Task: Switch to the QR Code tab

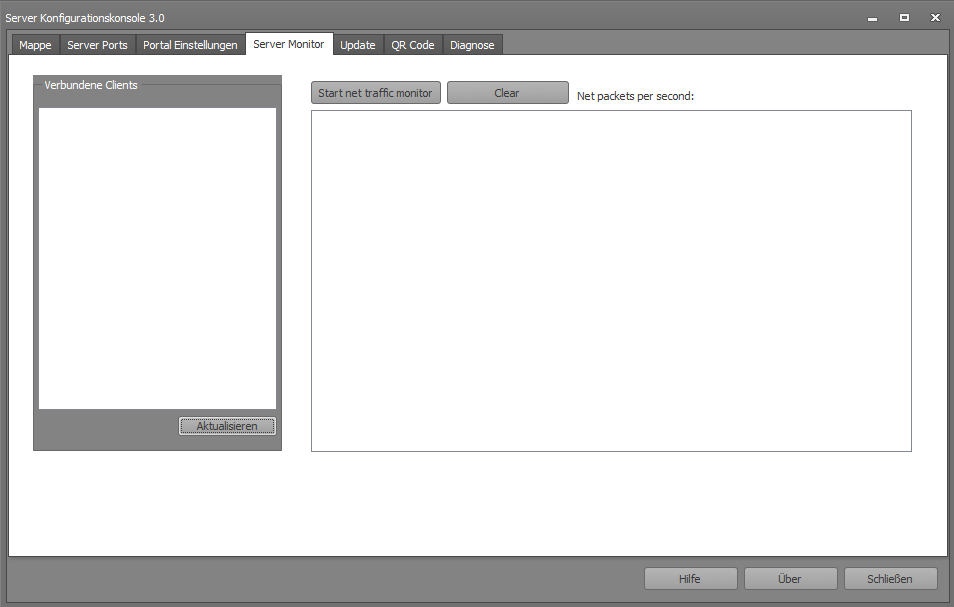Action: tap(413, 45)
